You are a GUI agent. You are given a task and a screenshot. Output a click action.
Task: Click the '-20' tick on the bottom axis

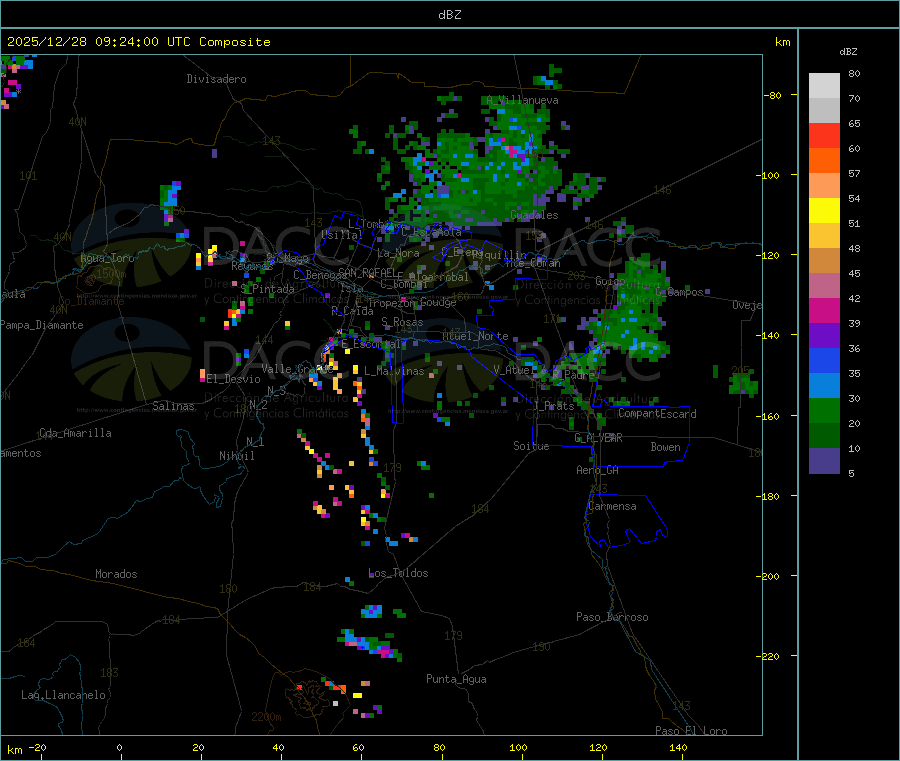coord(37,748)
